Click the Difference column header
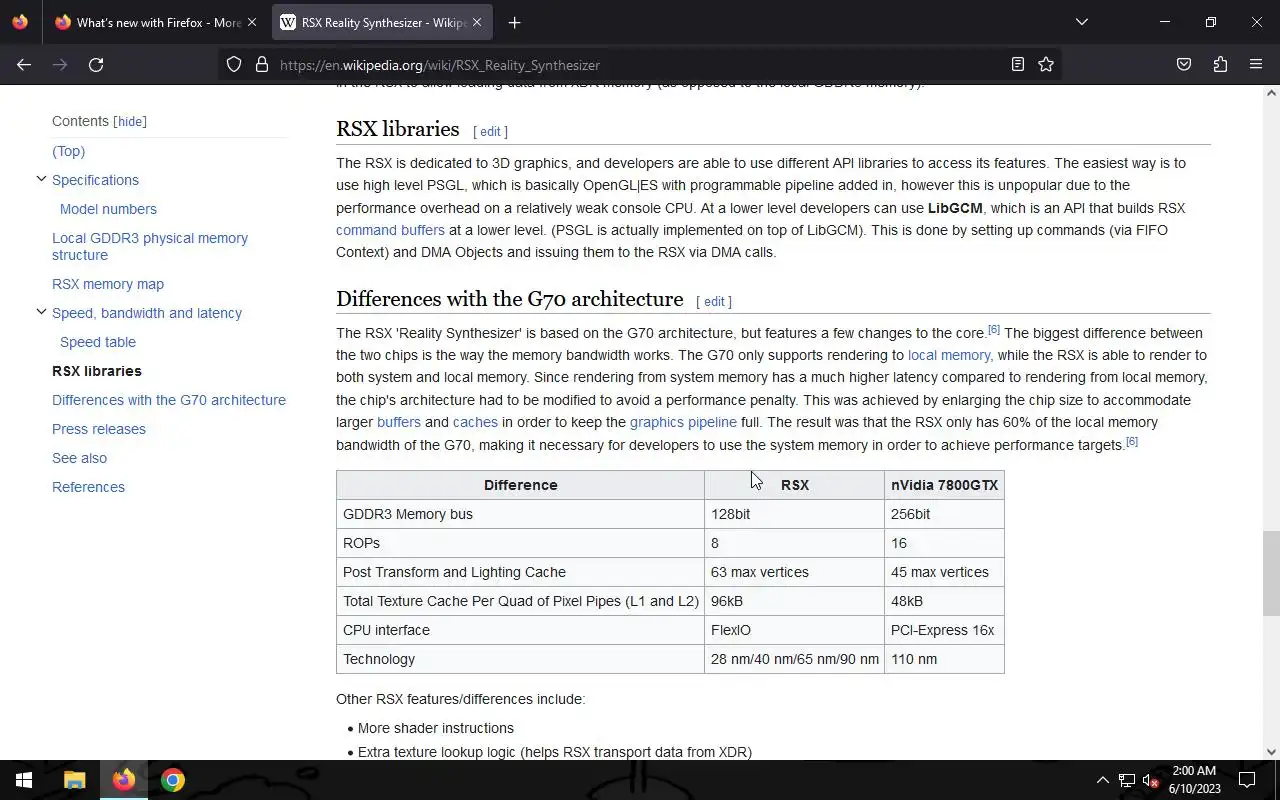 pos(521,485)
